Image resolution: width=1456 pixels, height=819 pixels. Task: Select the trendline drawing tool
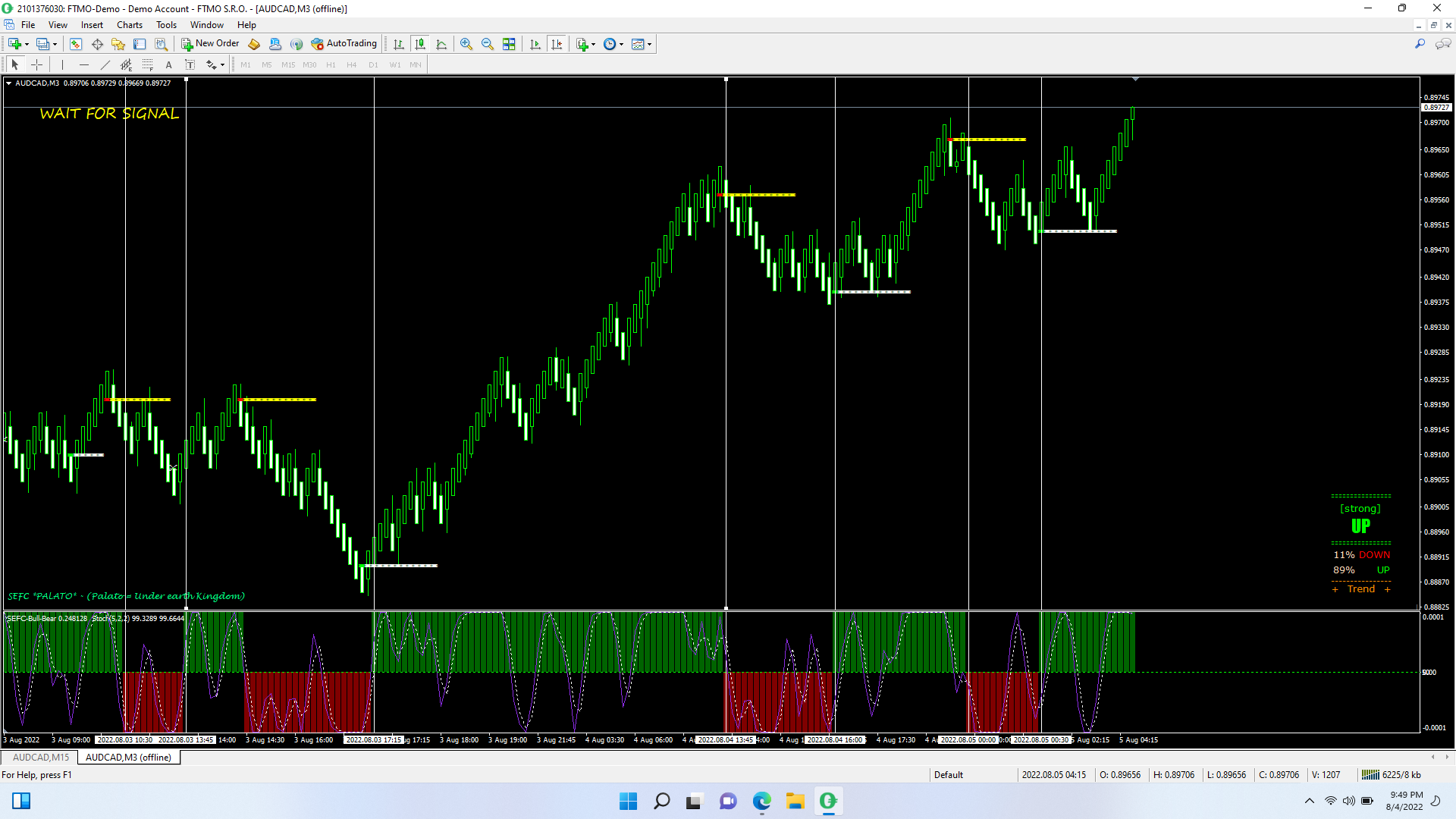point(105,65)
